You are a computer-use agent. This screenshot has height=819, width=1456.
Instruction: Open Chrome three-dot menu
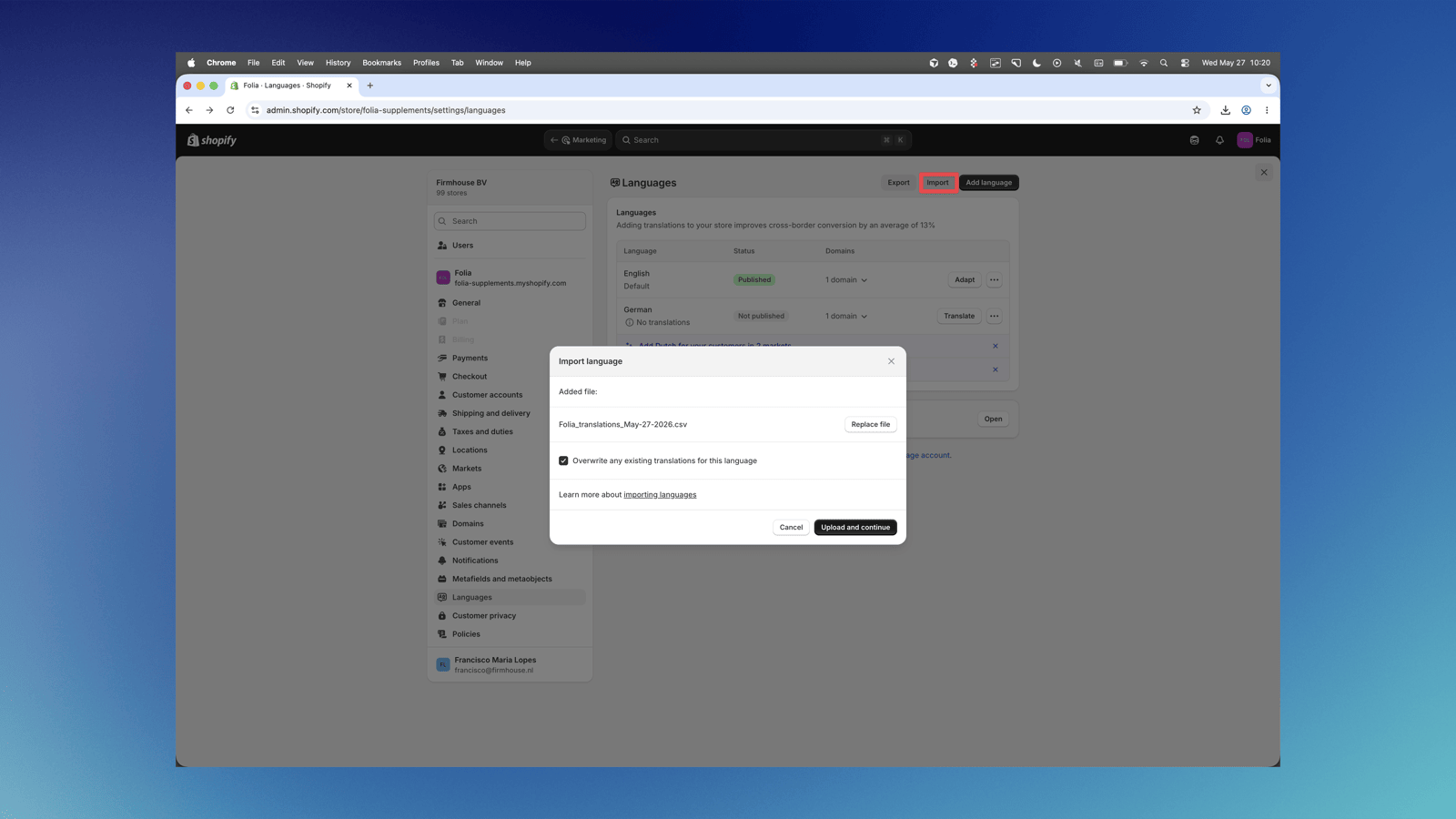pyautogui.click(x=1267, y=110)
